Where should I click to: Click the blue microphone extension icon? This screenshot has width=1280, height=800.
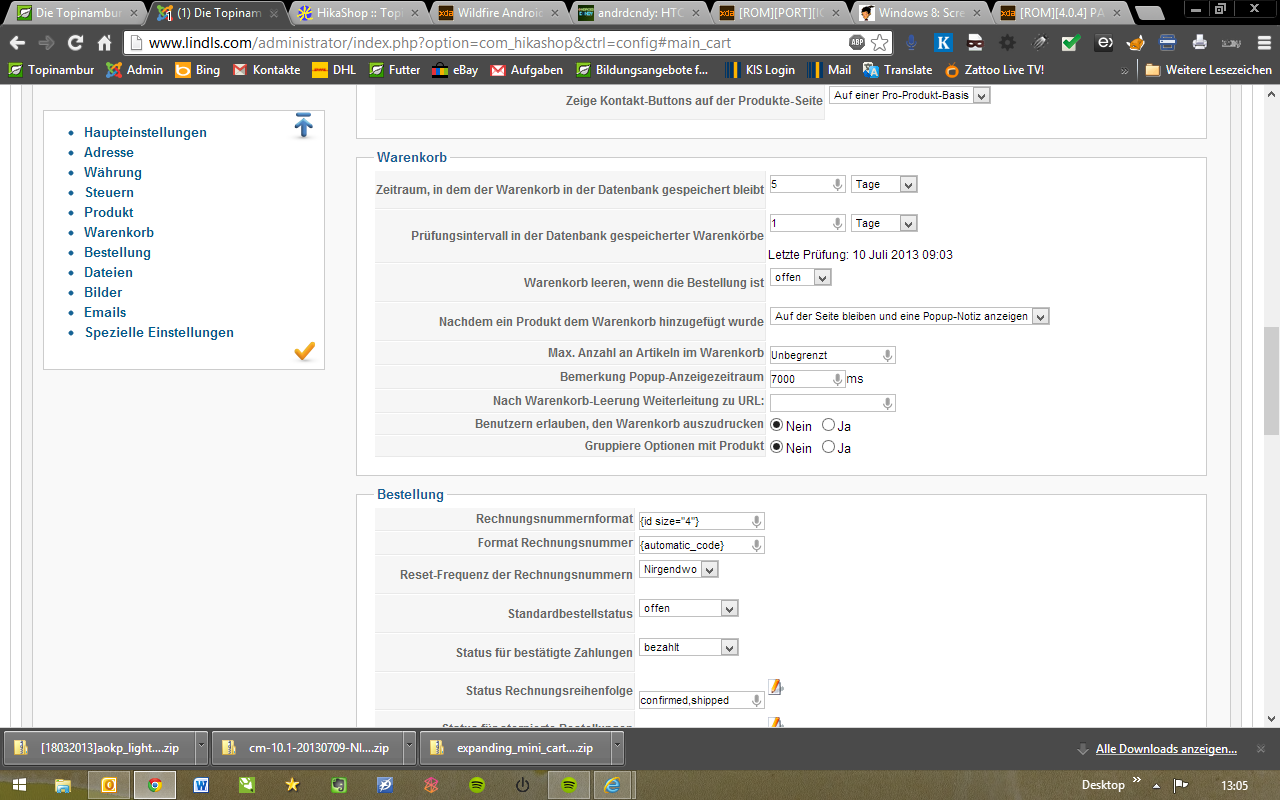[911, 43]
